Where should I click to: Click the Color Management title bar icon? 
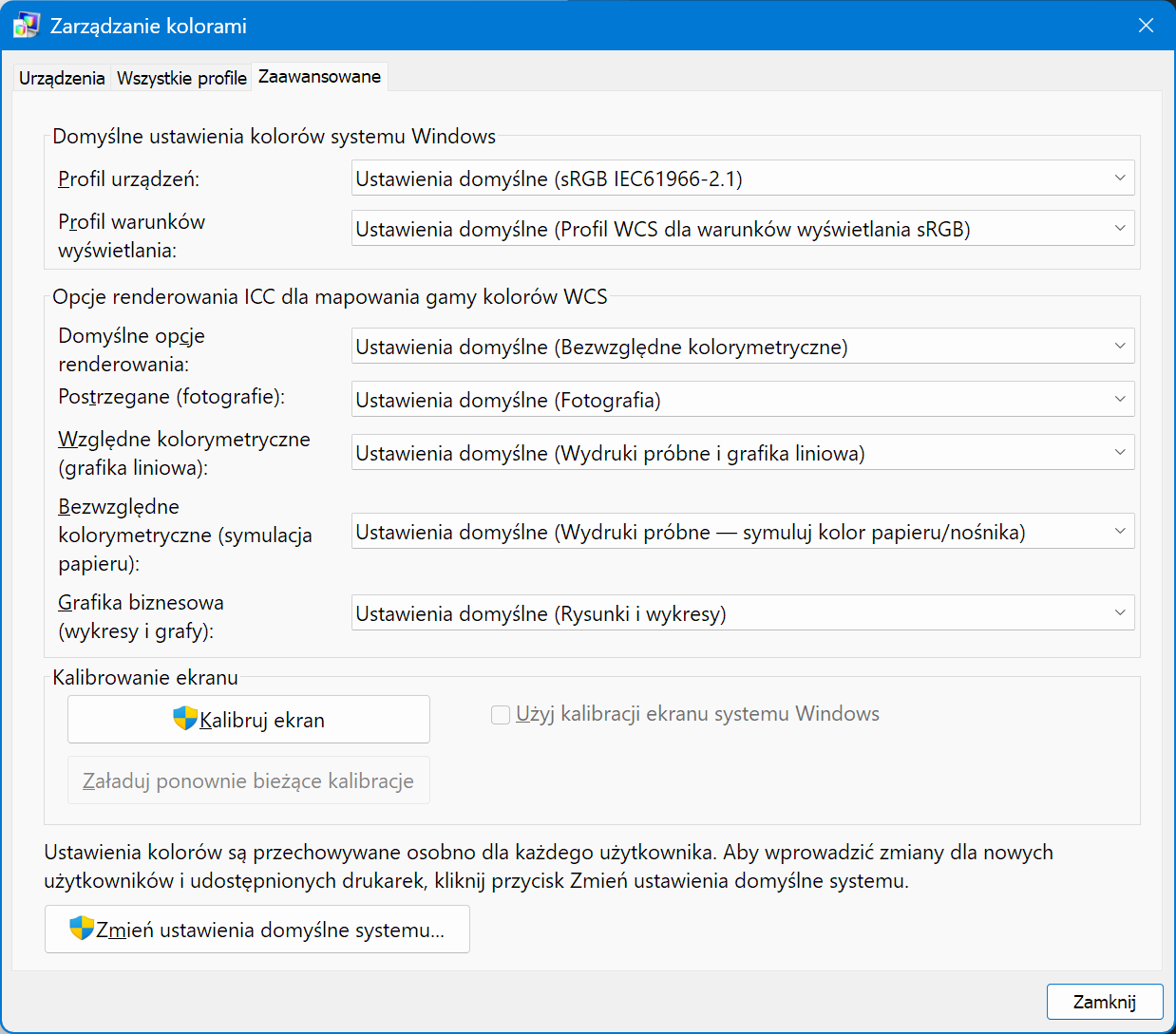tap(26, 26)
